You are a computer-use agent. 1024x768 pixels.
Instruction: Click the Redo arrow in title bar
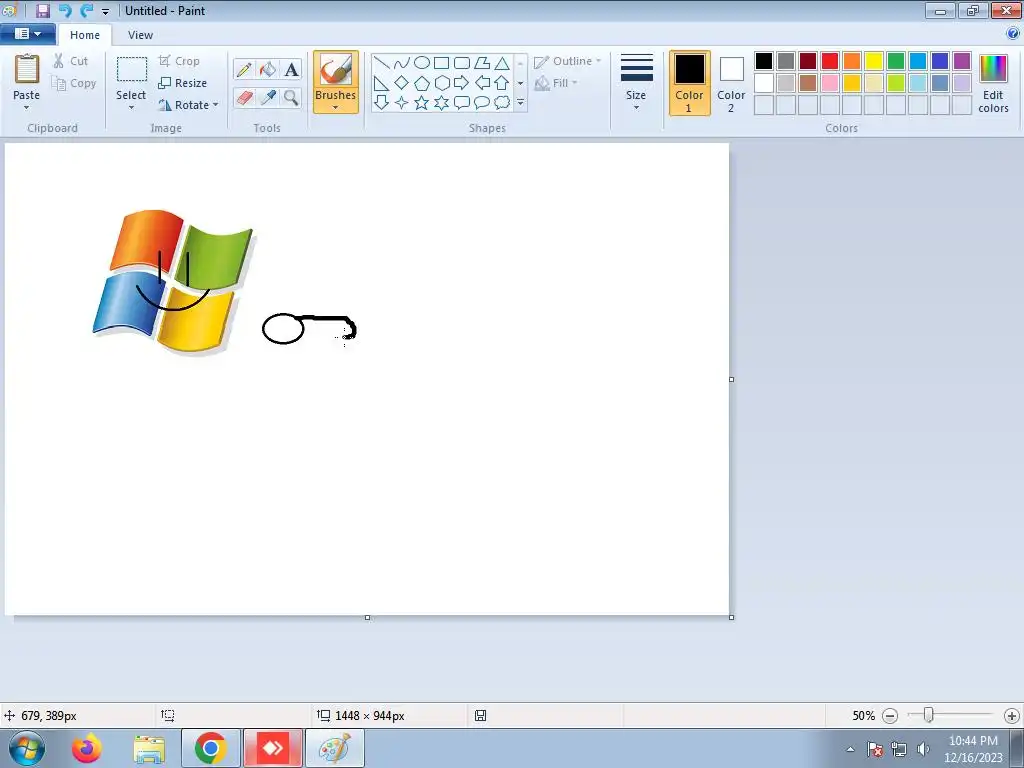pyautogui.click(x=86, y=10)
